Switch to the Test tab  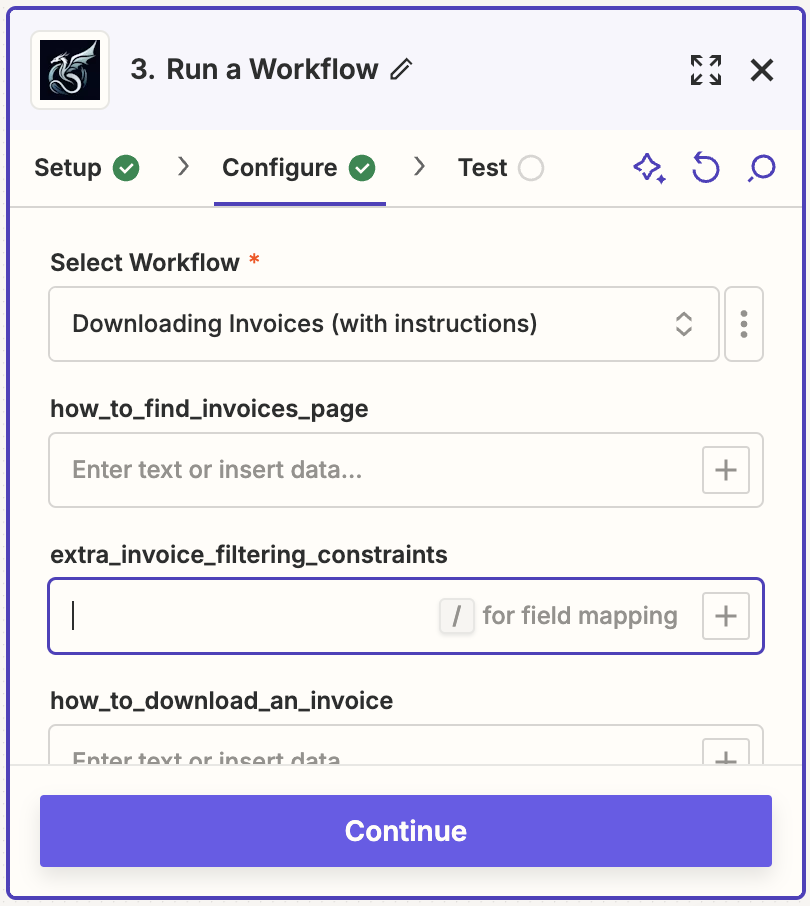click(x=481, y=168)
